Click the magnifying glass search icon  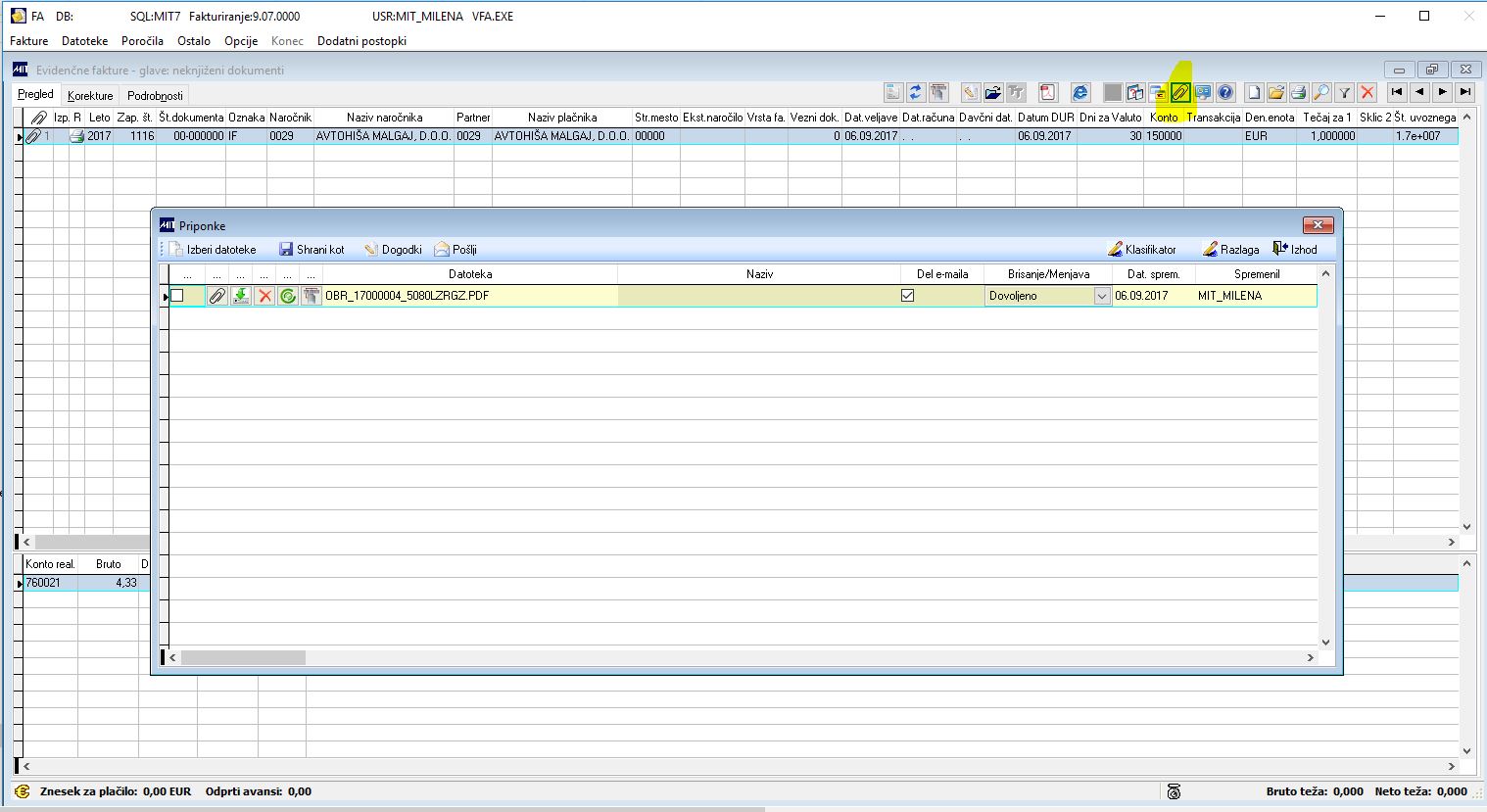pos(1321,93)
